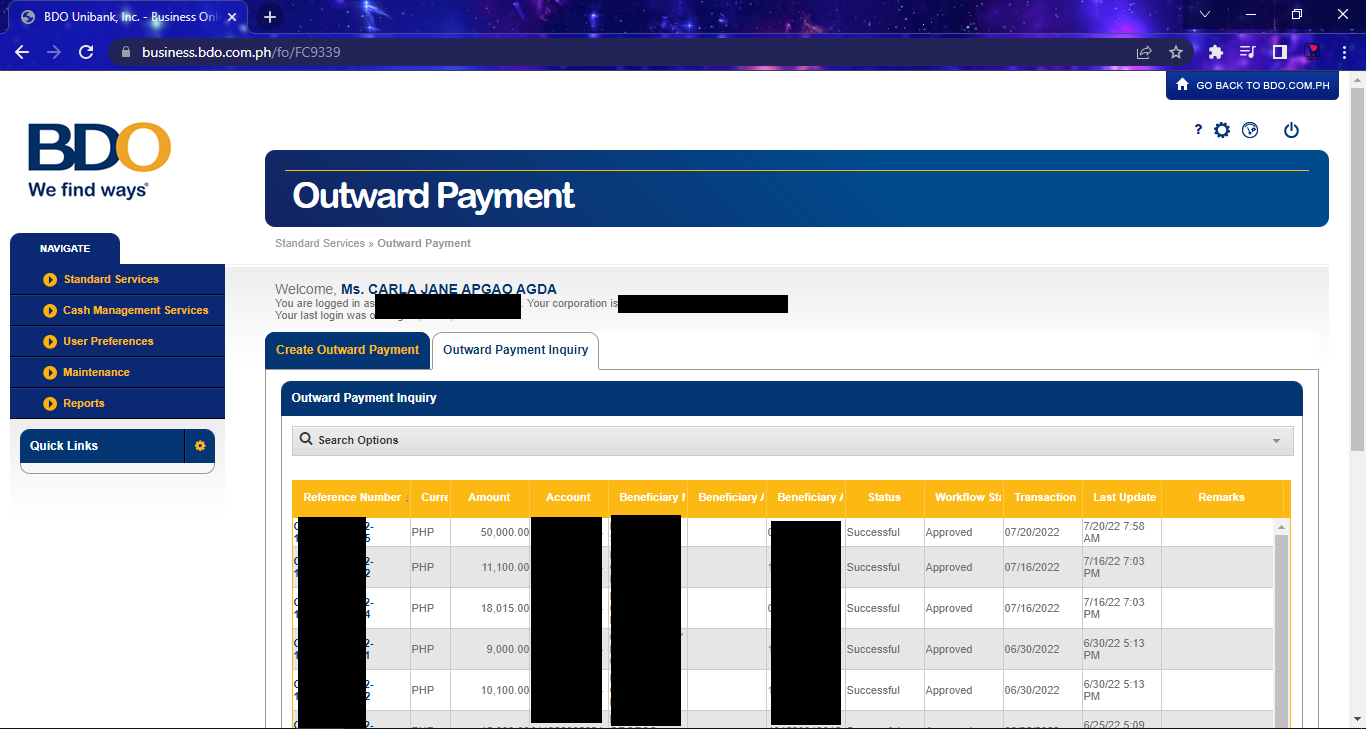Click the Outward Payment Inquiry panel title
Image resolution: width=1366 pixels, height=729 pixels.
coord(364,398)
